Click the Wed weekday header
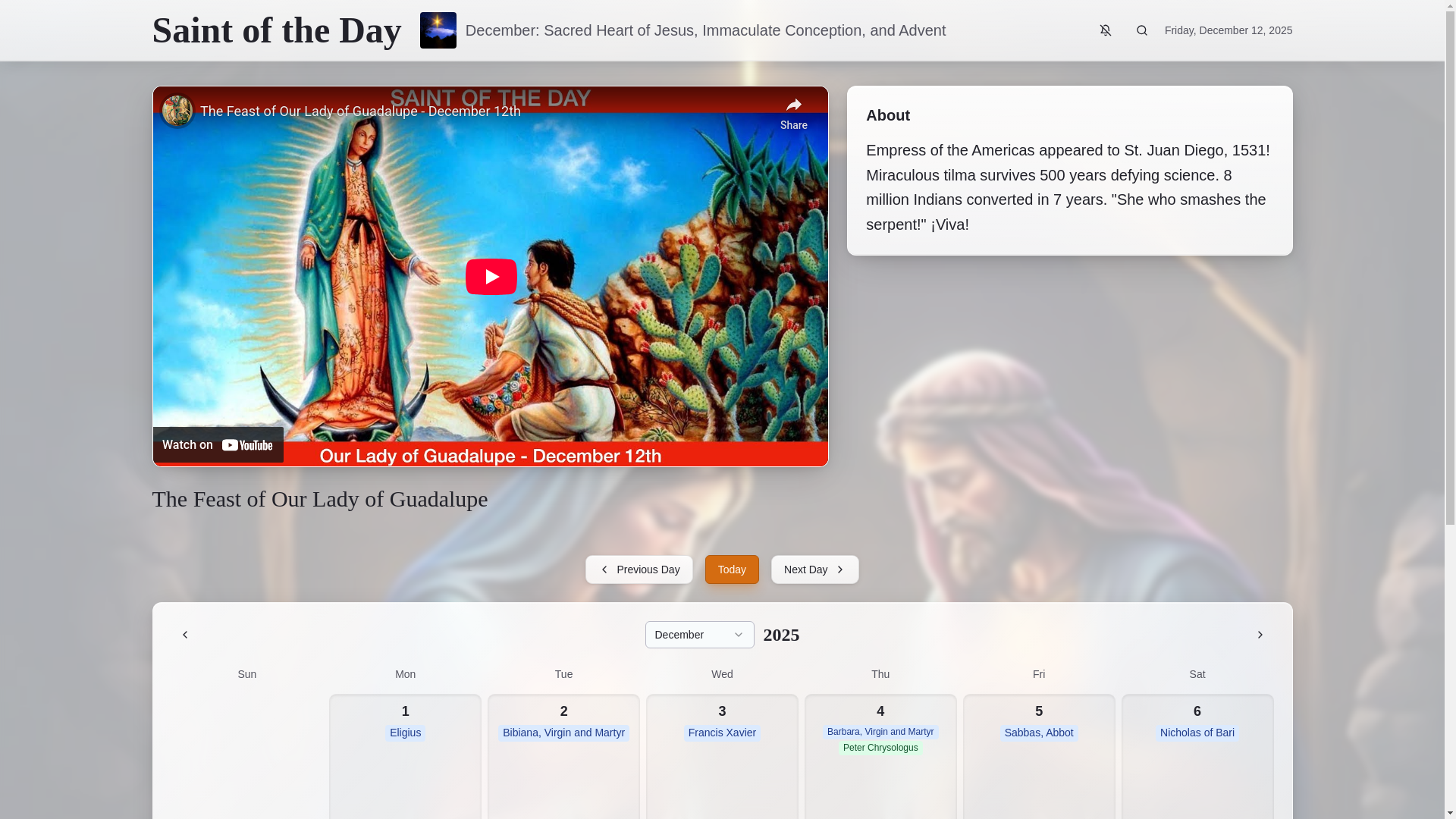Image resolution: width=1456 pixels, height=819 pixels. coord(722,674)
